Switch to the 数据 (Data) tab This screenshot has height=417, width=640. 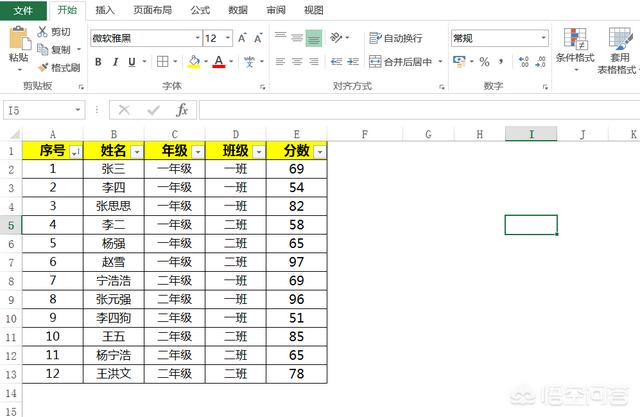[x=238, y=10]
